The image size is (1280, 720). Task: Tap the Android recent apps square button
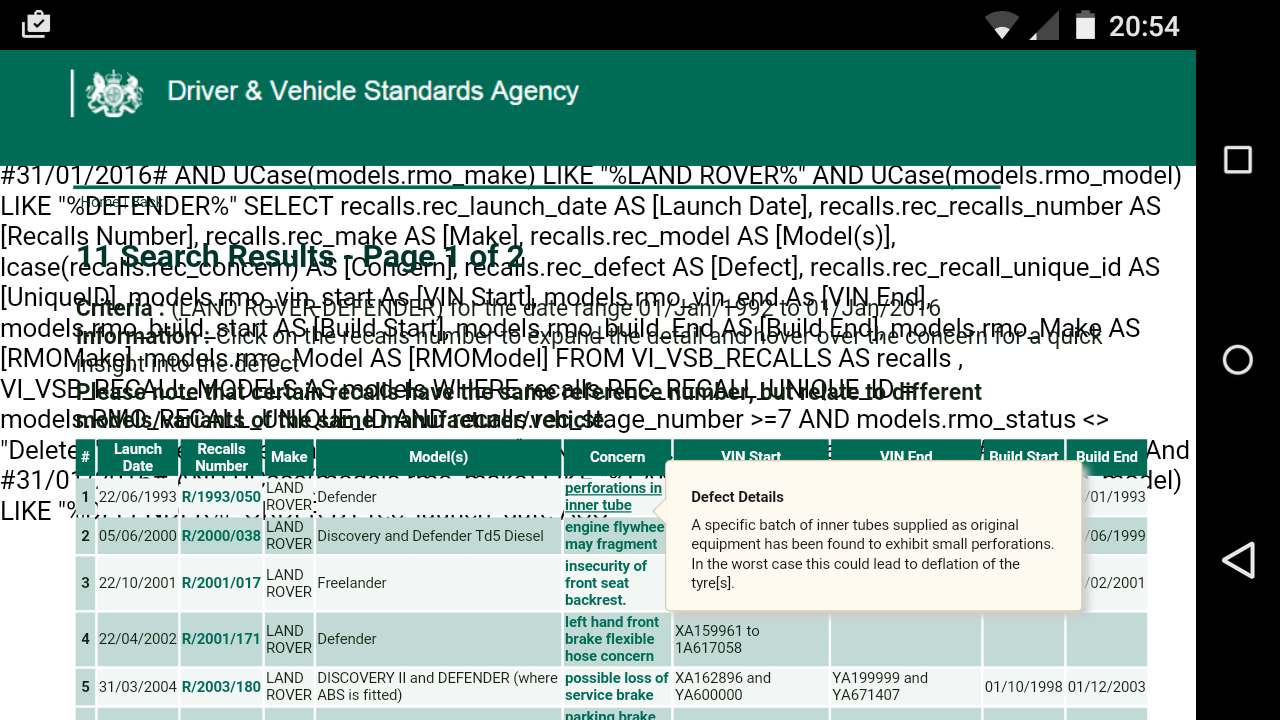[1238, 160]
